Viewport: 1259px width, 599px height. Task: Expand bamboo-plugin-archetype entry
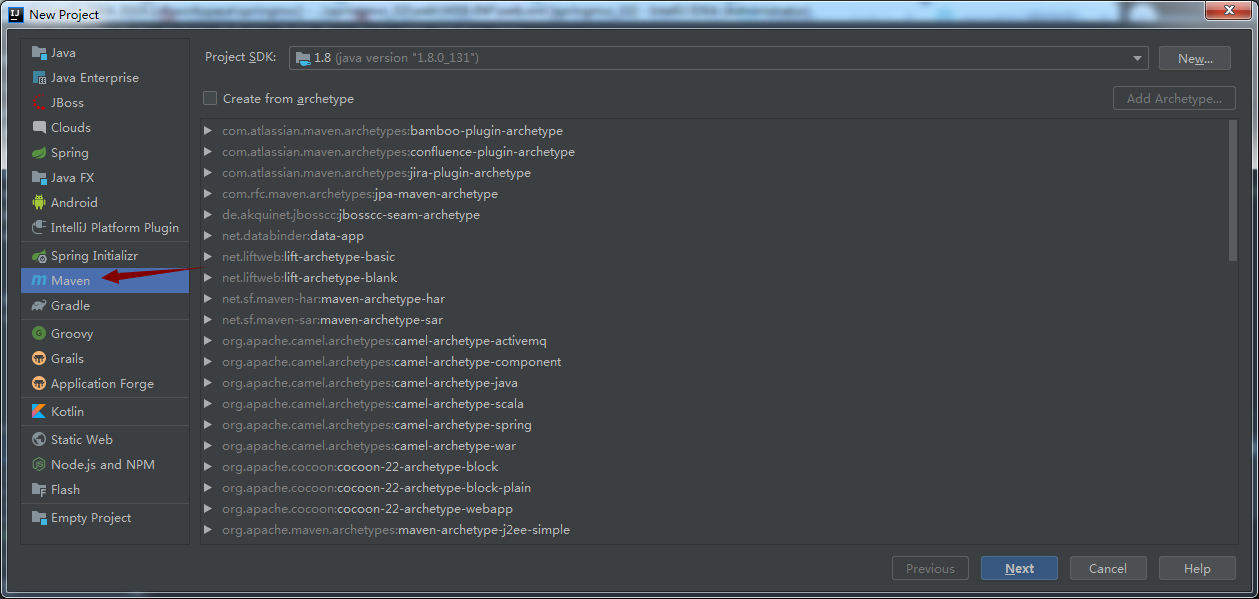click(208, 131)
